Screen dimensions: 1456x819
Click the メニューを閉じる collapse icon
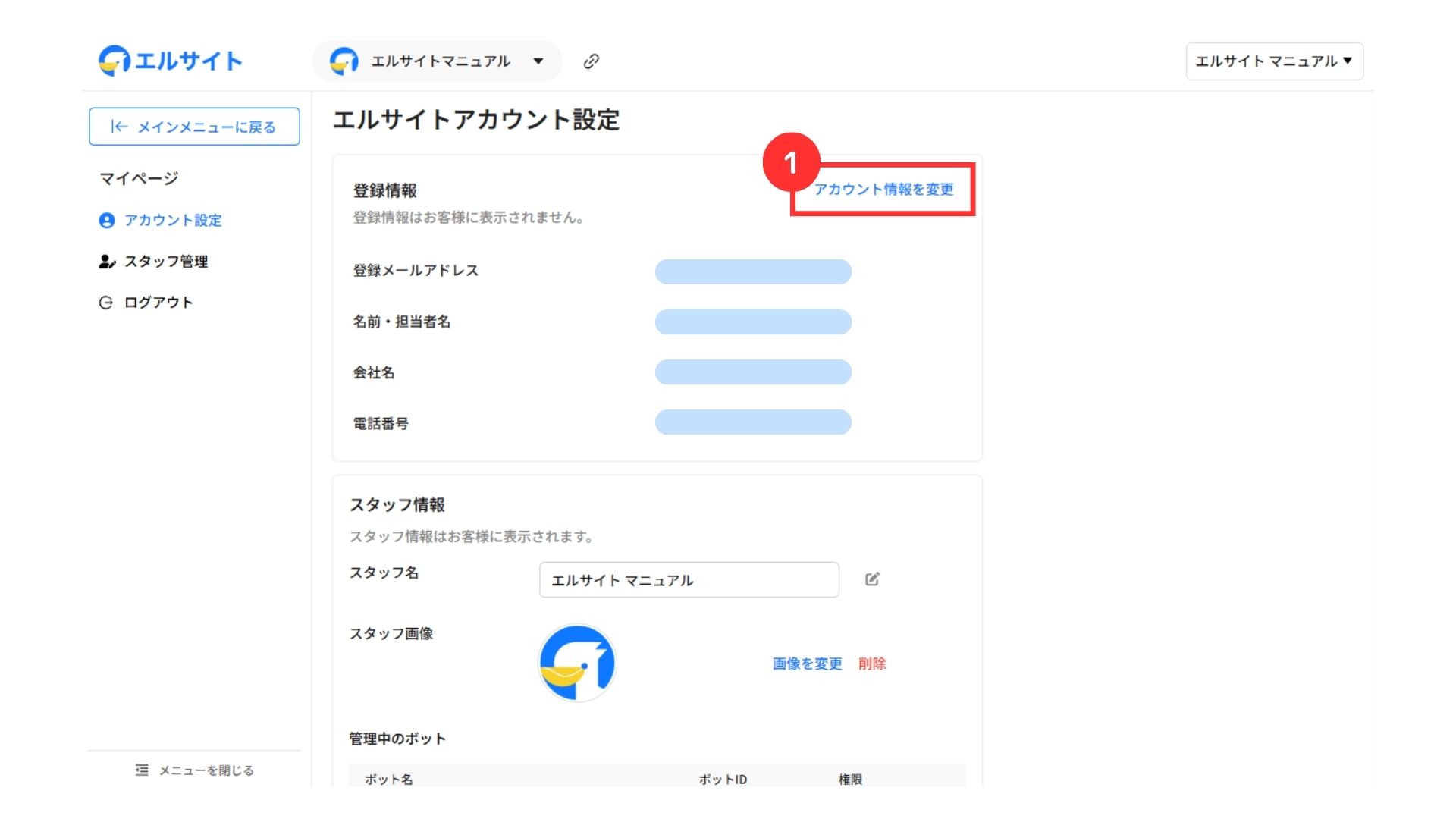142,770
